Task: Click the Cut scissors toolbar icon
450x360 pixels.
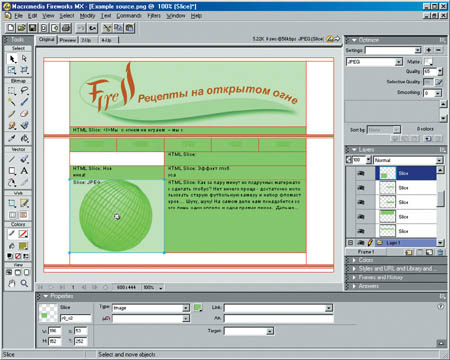Action: 107,28
